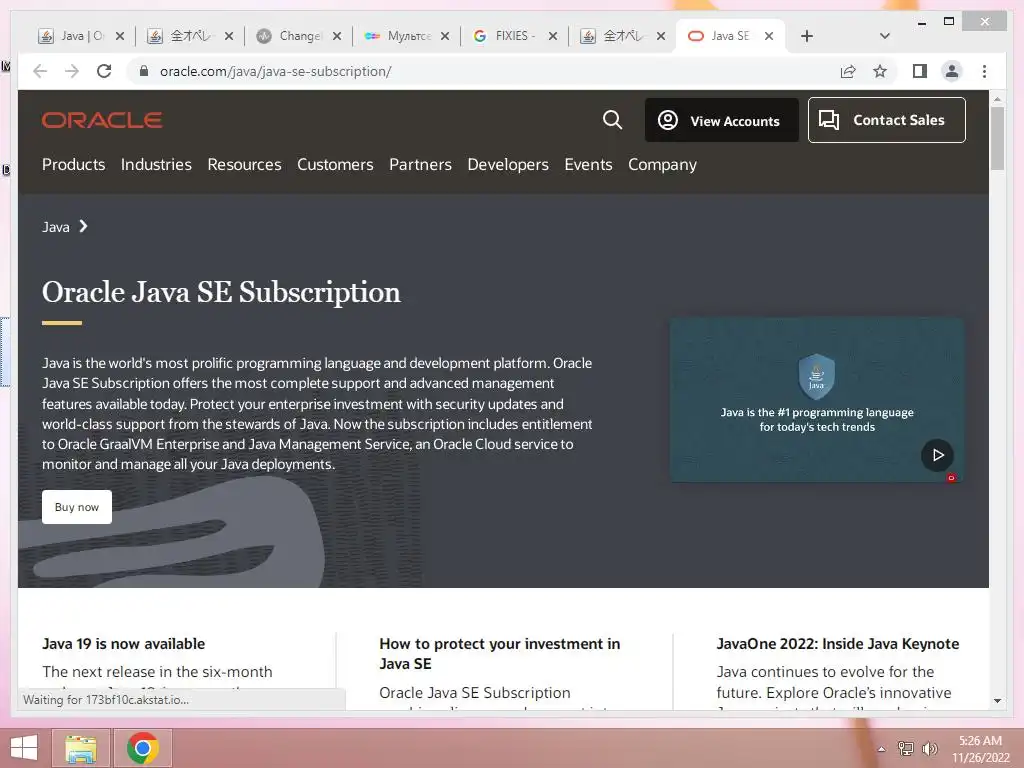
Task: Go back using browser back arrow
Action: point(40,71)
